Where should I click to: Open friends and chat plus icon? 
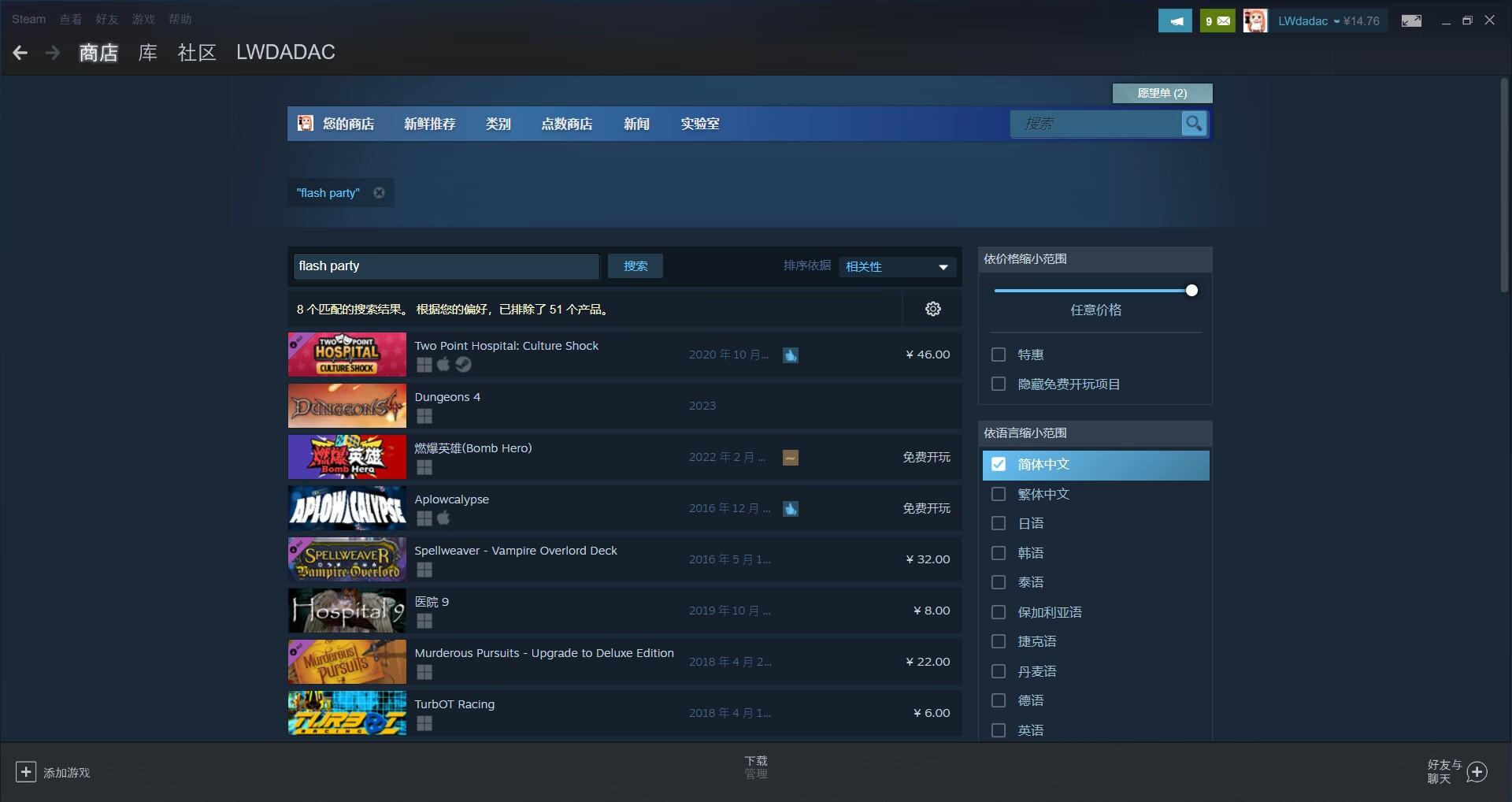point(1477,772)
